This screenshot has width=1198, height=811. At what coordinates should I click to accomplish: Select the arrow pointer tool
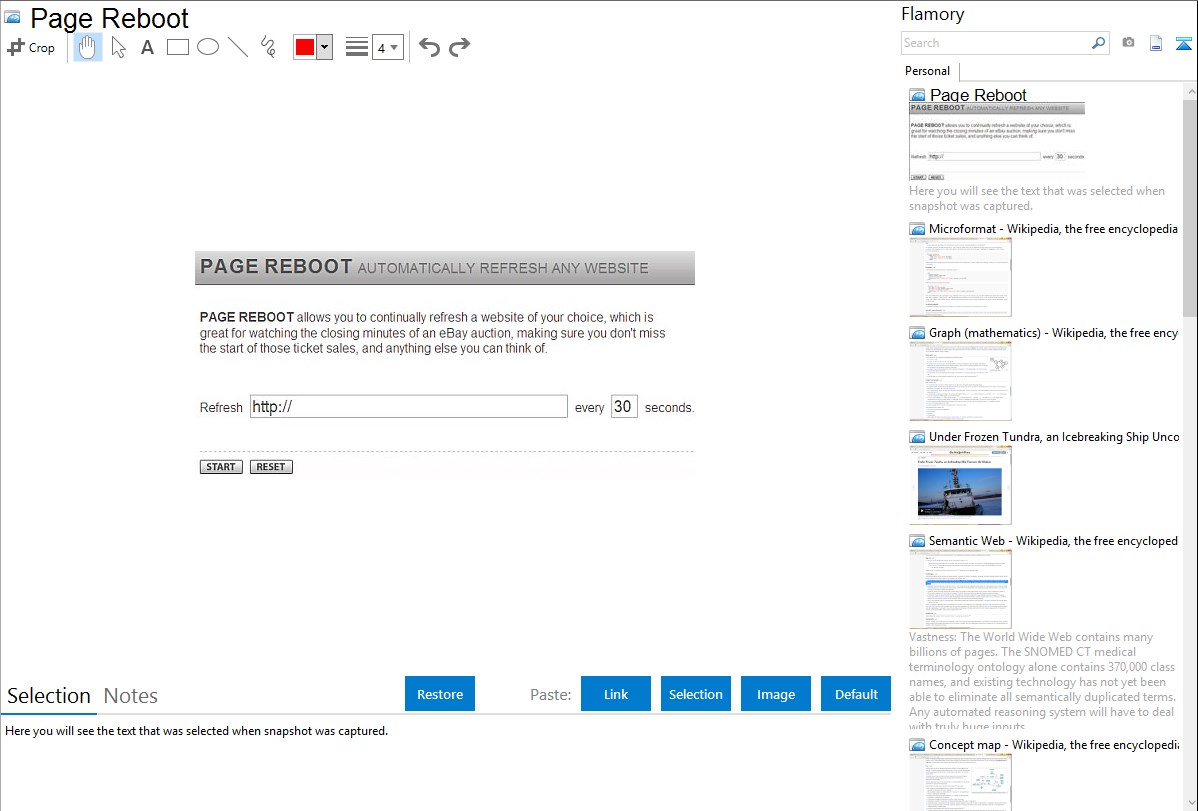pos(118,47)
